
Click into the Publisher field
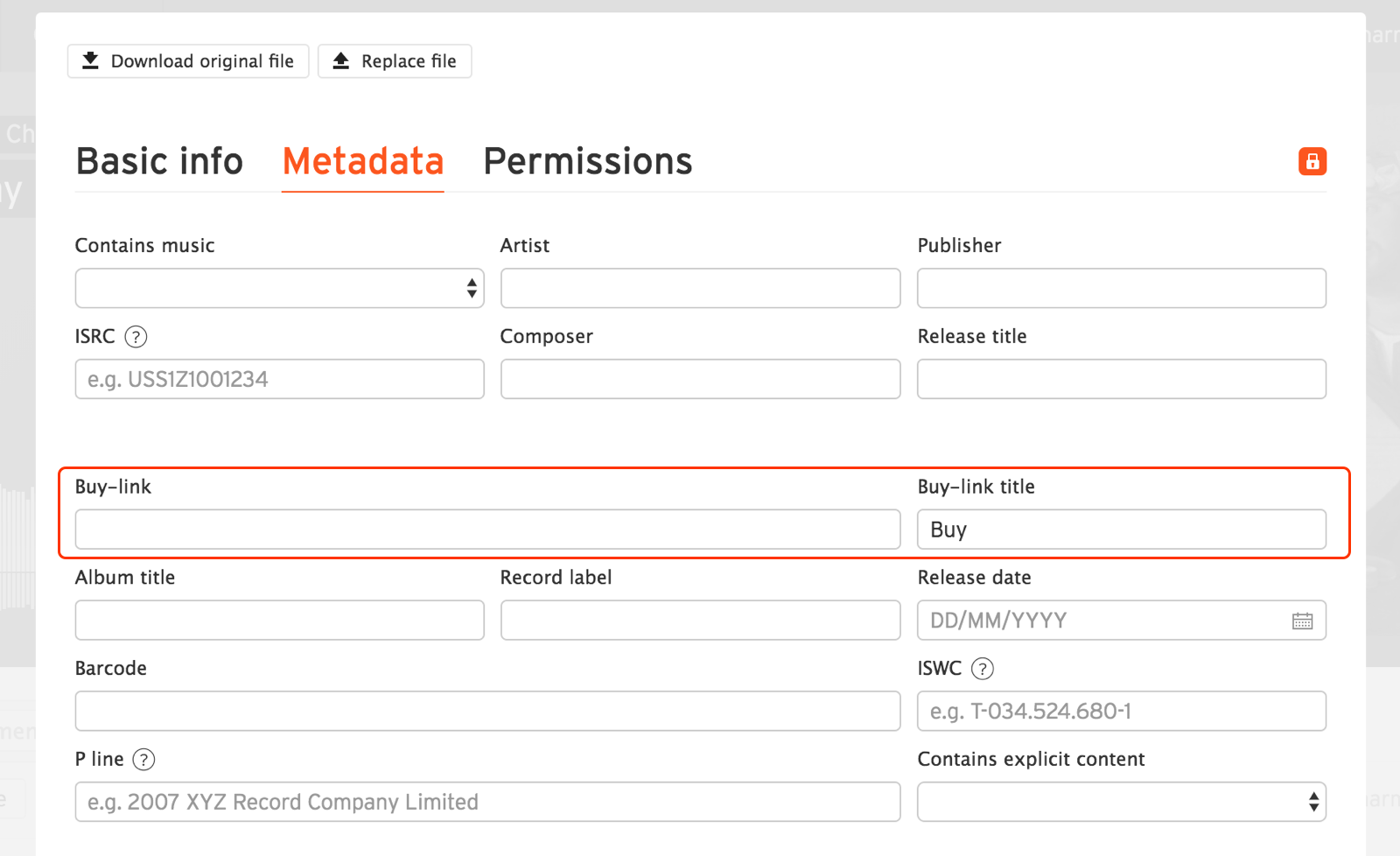pyautogui.click(x=1121, y=288)
